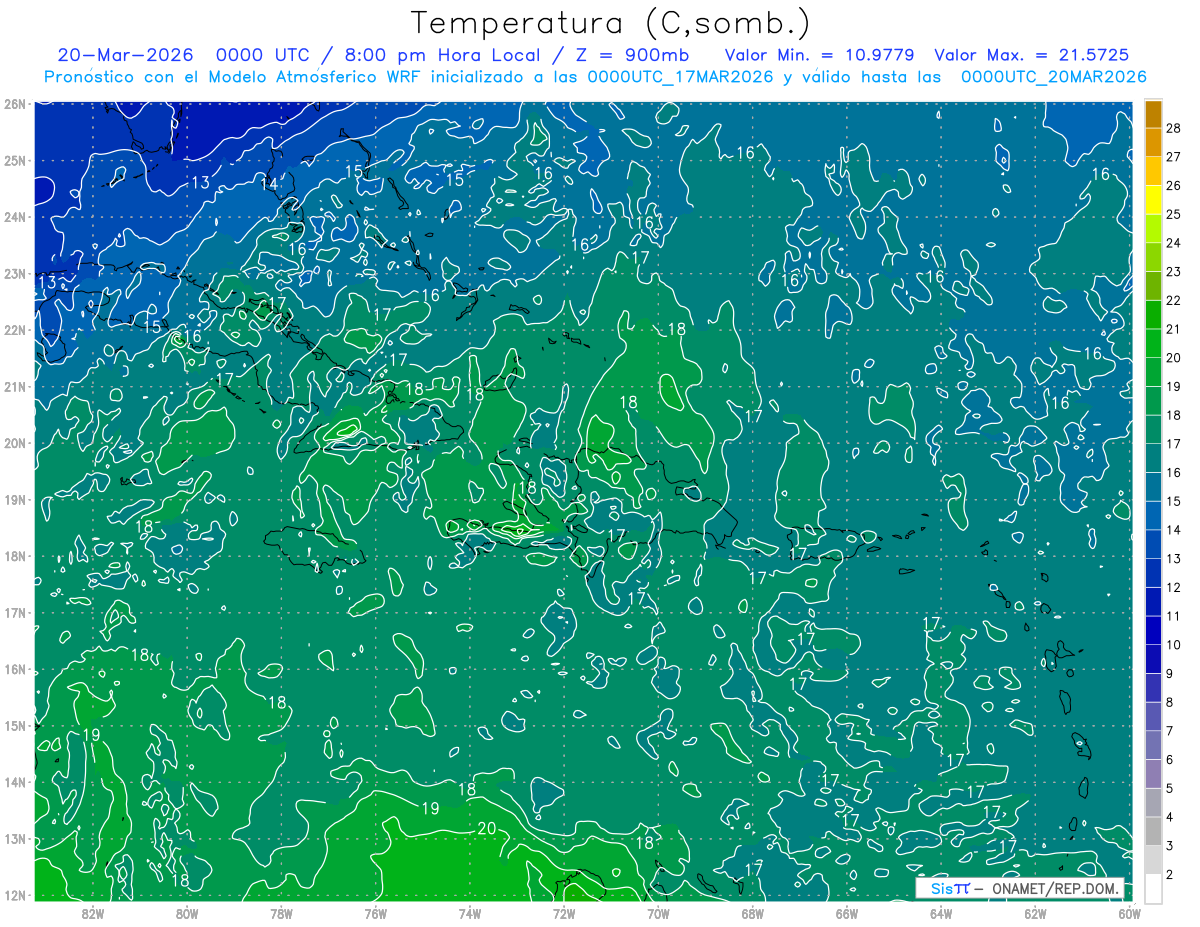Click the 68W longitude axis label
The height and width of the screenshot is (927, 1200).
[753, 913]
